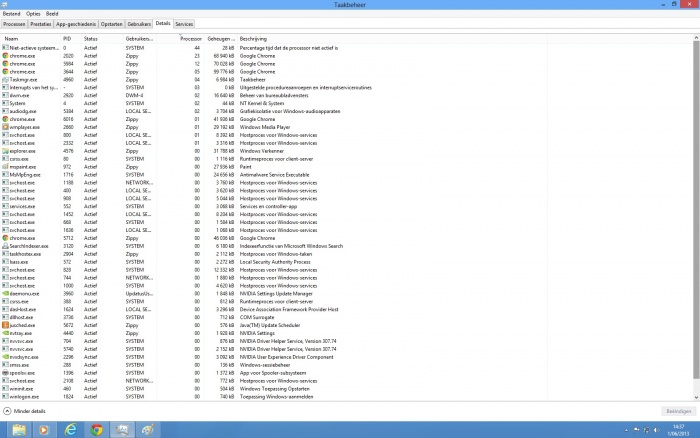
Task: Click the Windows Verkenner description text
Action: click(x=262, y=151)
